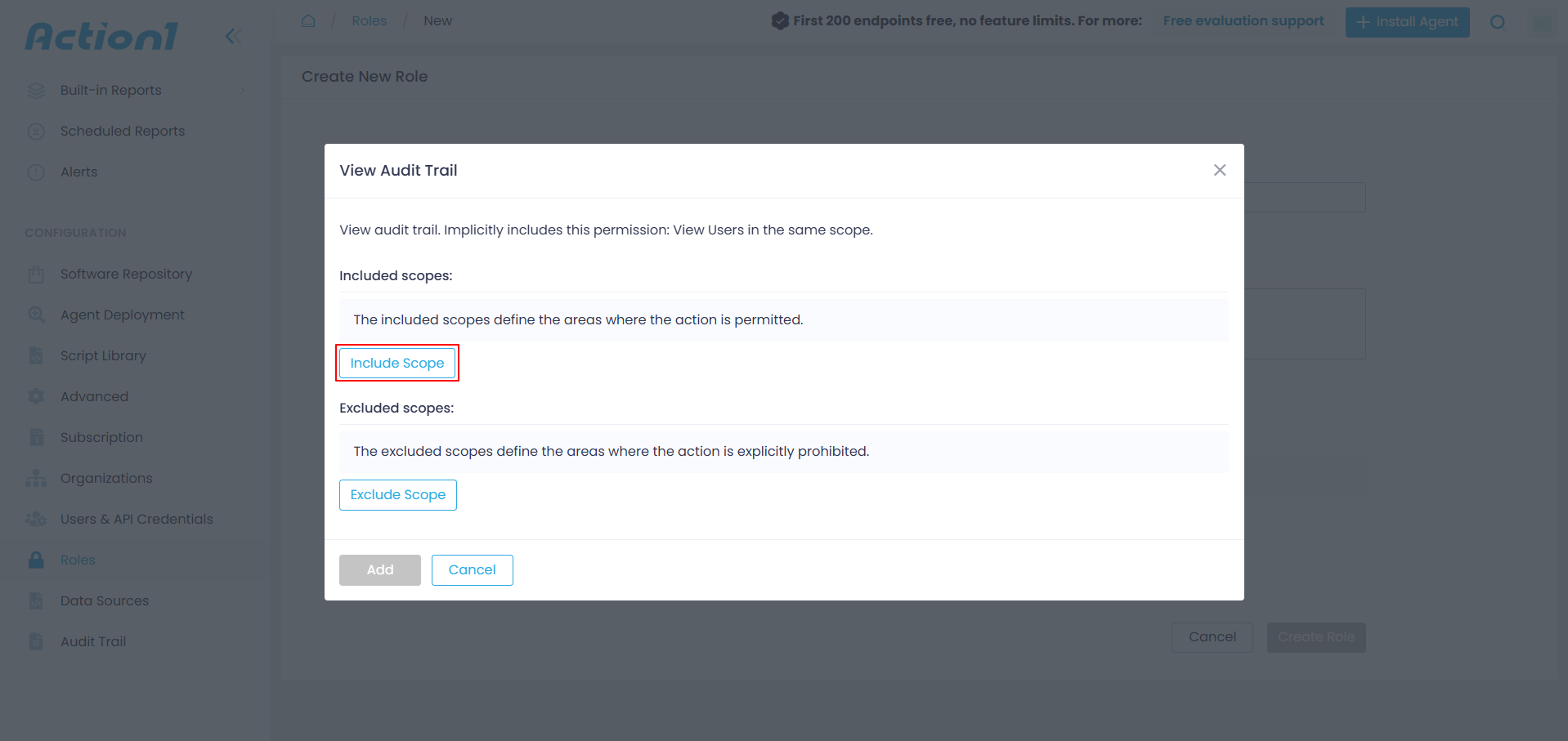Click the Advanced gear icon

pyautogui.click(x=36, y=397)
